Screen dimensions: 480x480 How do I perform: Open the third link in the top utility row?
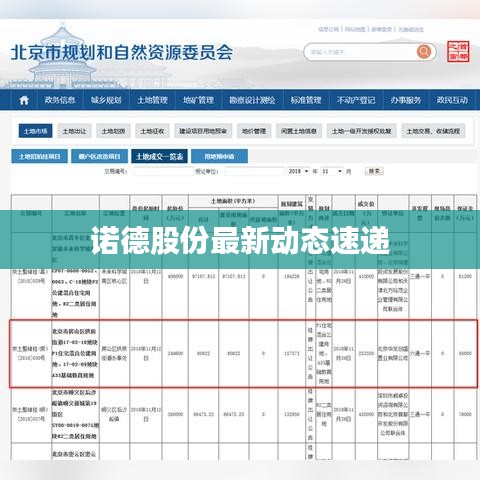pos(381,29)
